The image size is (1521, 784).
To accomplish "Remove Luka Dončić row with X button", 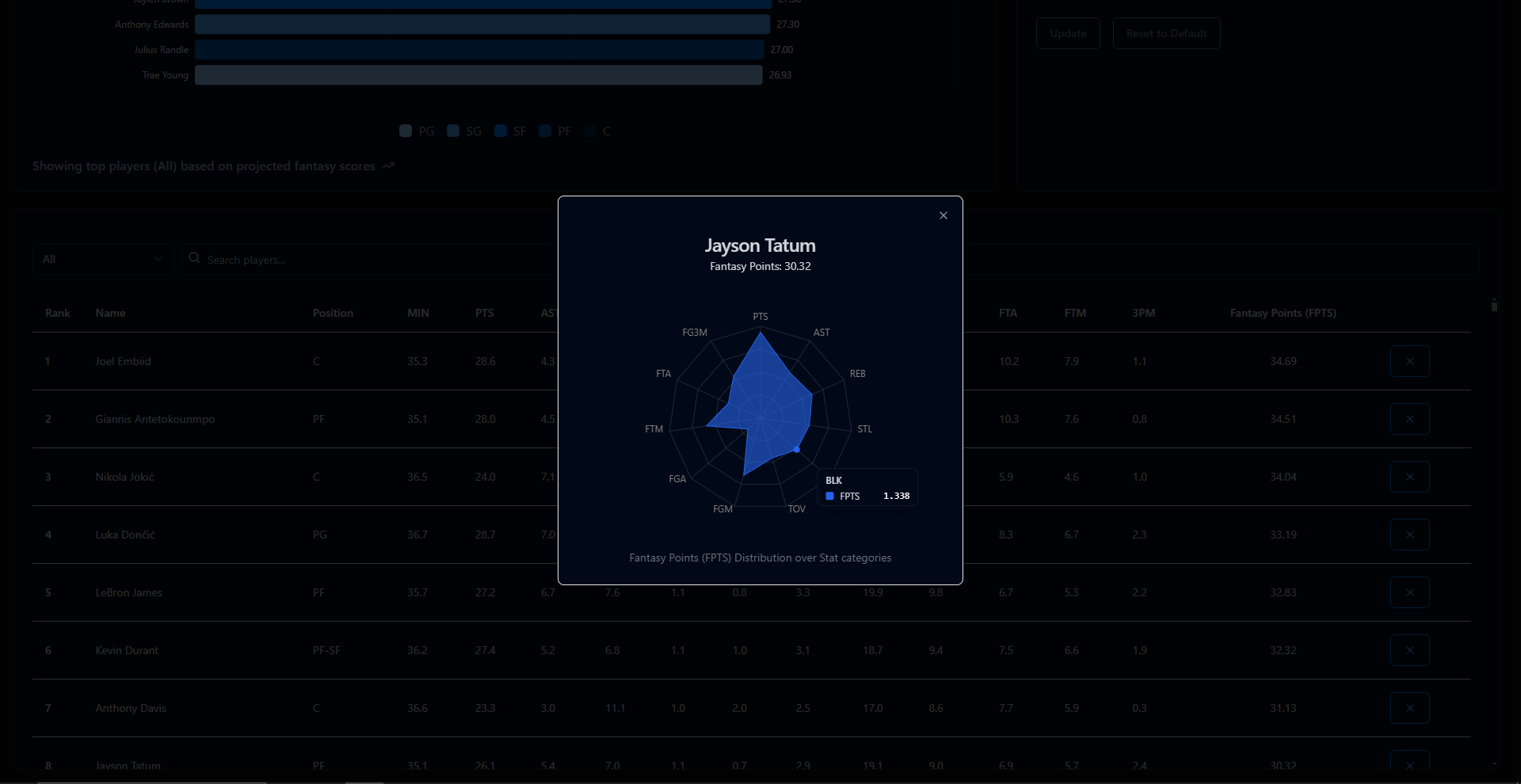I will click(x=1409, y=535).
